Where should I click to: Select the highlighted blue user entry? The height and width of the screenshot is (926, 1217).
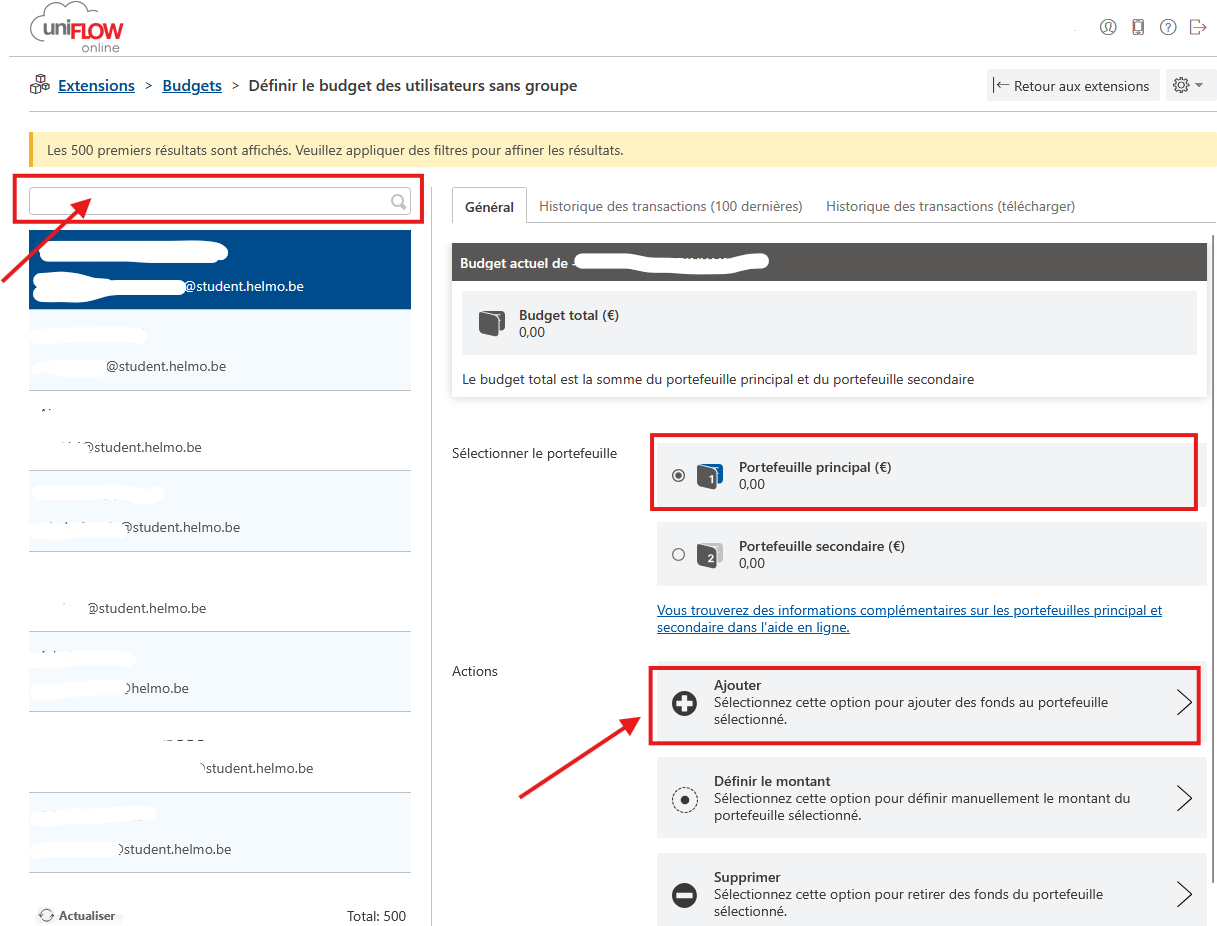tap(220, 270)
